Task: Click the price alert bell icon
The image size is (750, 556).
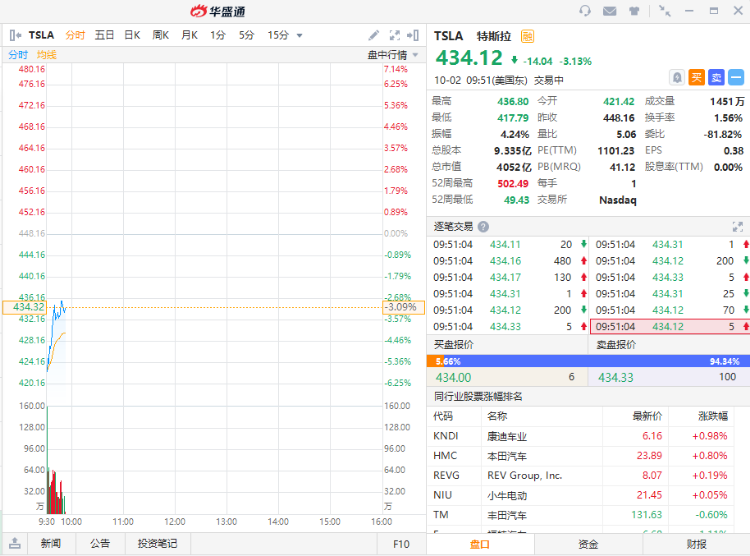Action: pos(678,77)
